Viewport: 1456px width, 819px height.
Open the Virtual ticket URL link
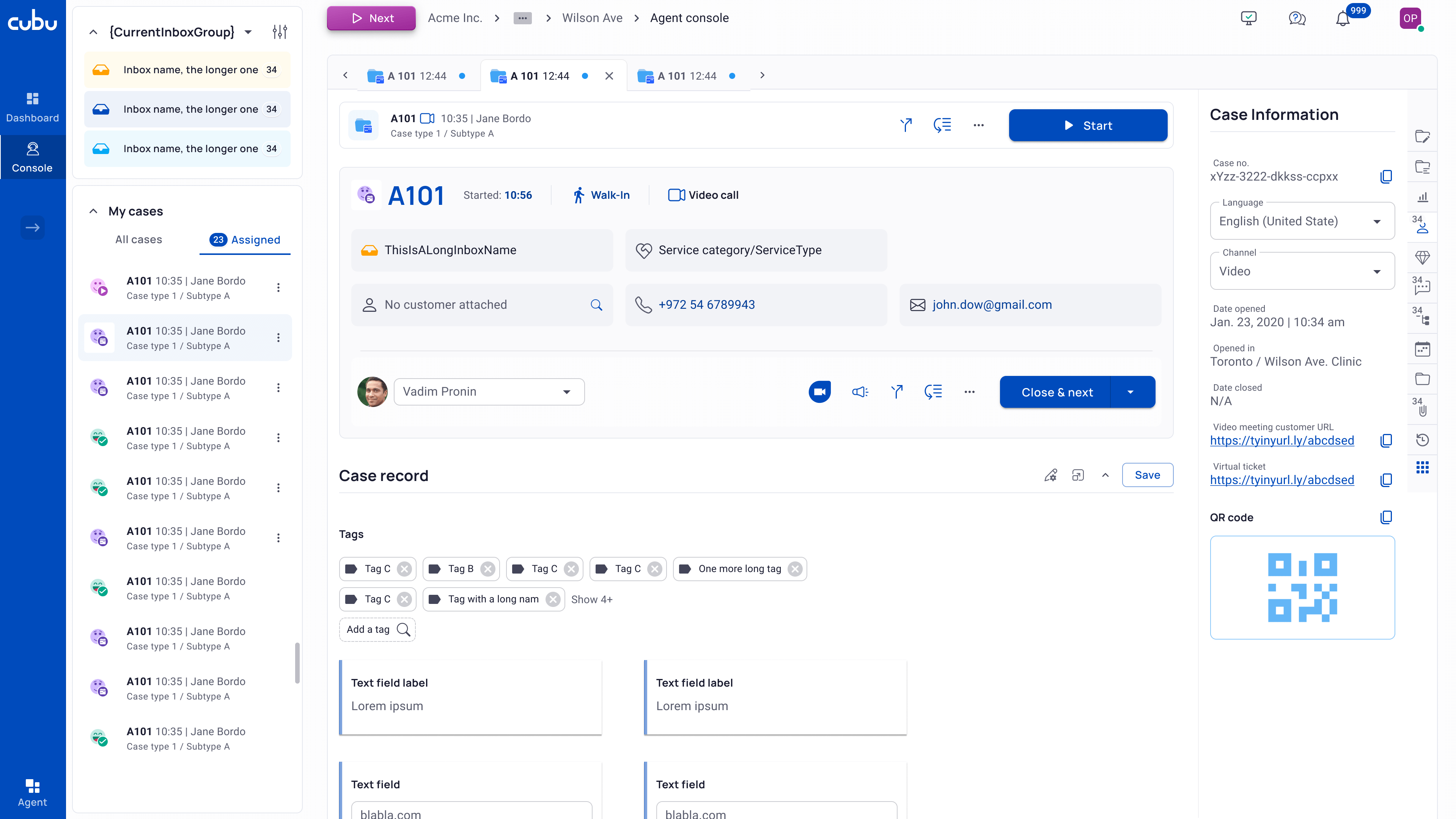pos(1281,480)
